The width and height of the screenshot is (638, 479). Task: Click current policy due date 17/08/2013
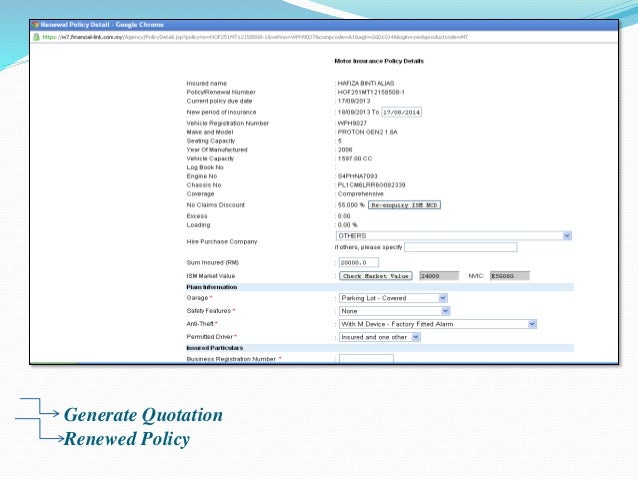pos(354,101)
